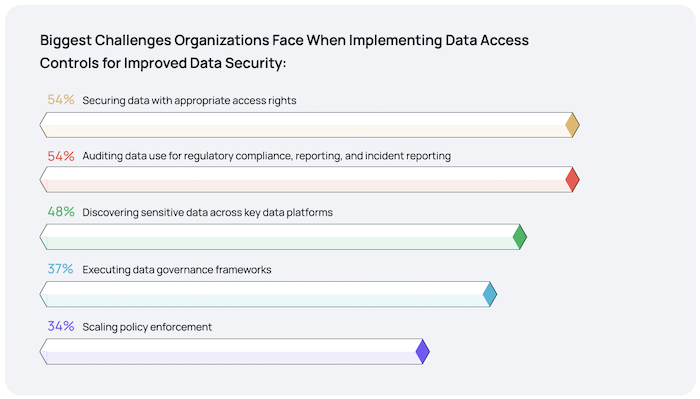Viewport: 700px width, 399px height.
Task: Click the red diamond marker on the auditing bar
Action: click(x=572, y=180)
